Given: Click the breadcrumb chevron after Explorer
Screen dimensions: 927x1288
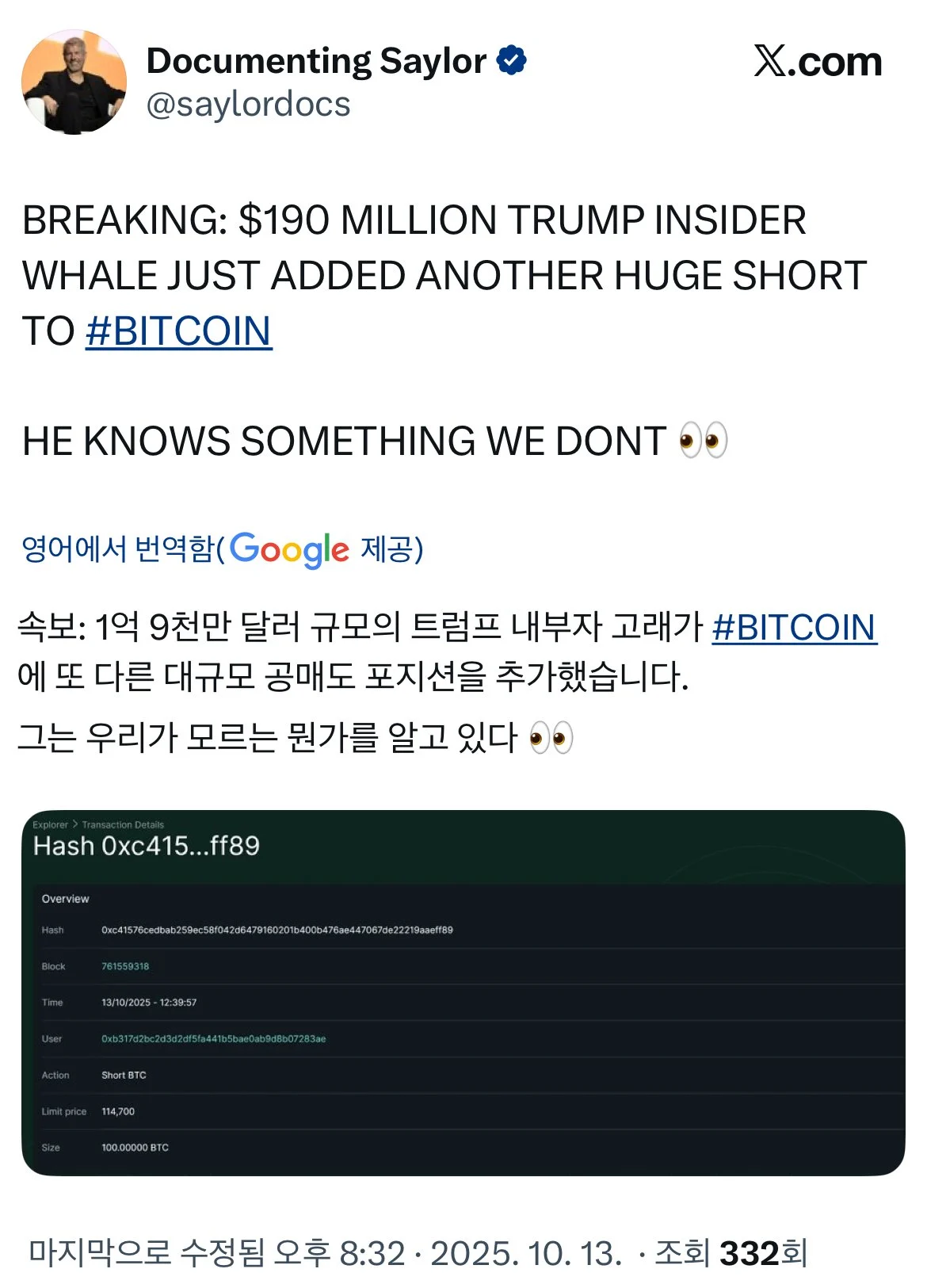Looking at the screenshot, I should click(x=75, y=824).
